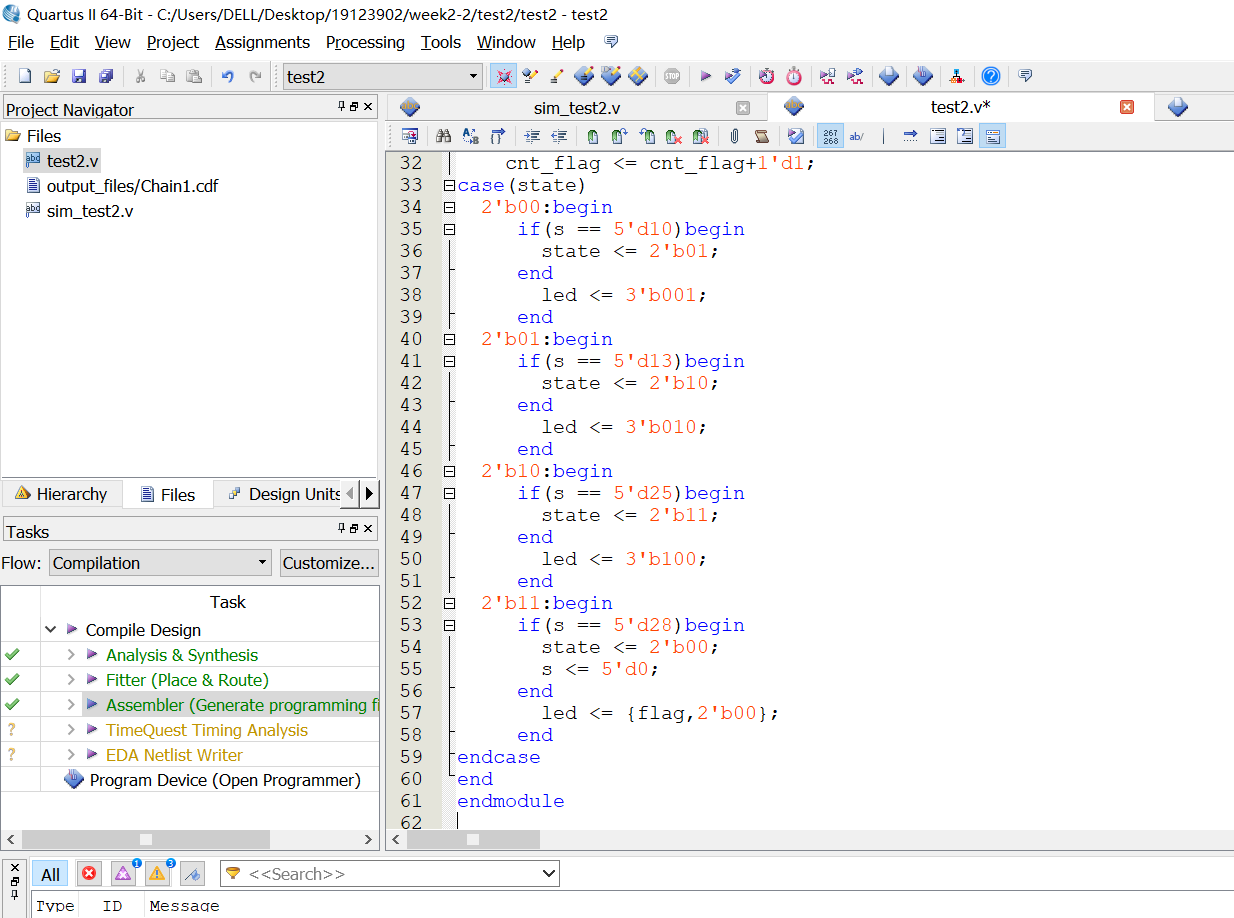The height and width of the screenshot is (918, 1234).
Task: Switch to the Design Units tab
Action: pos(284,494)
